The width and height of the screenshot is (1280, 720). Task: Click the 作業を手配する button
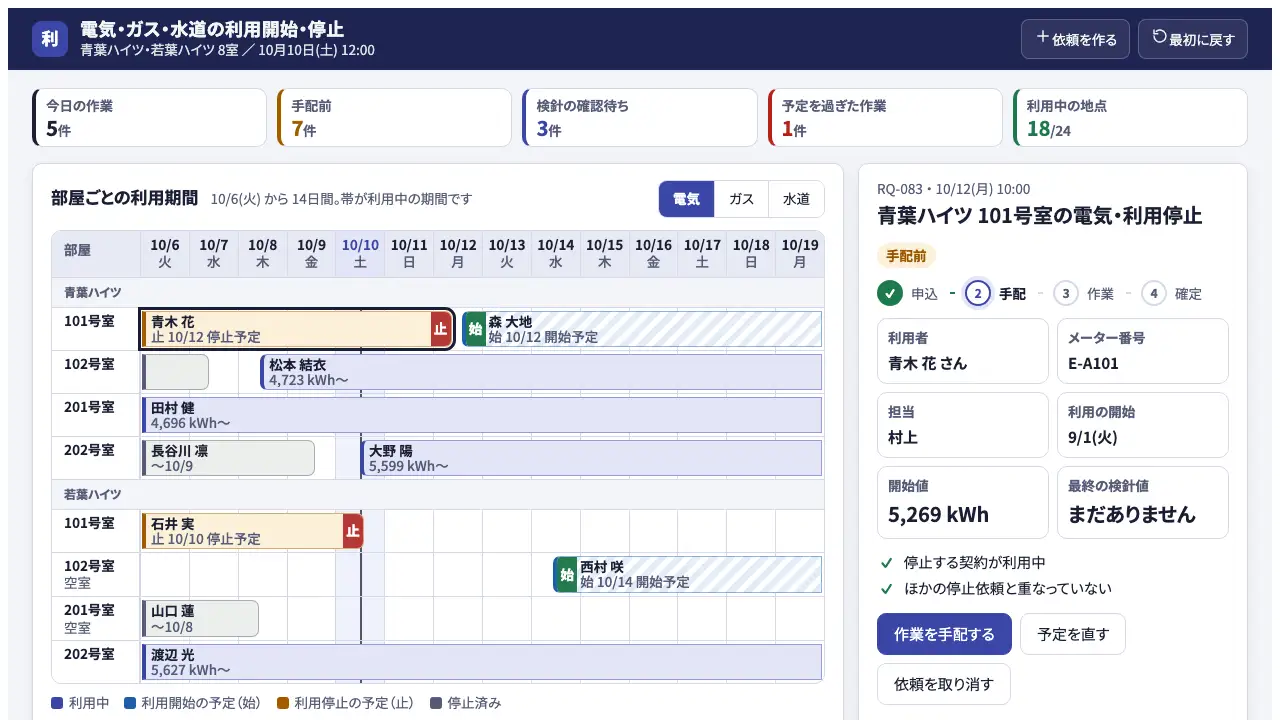coord(944,634)
